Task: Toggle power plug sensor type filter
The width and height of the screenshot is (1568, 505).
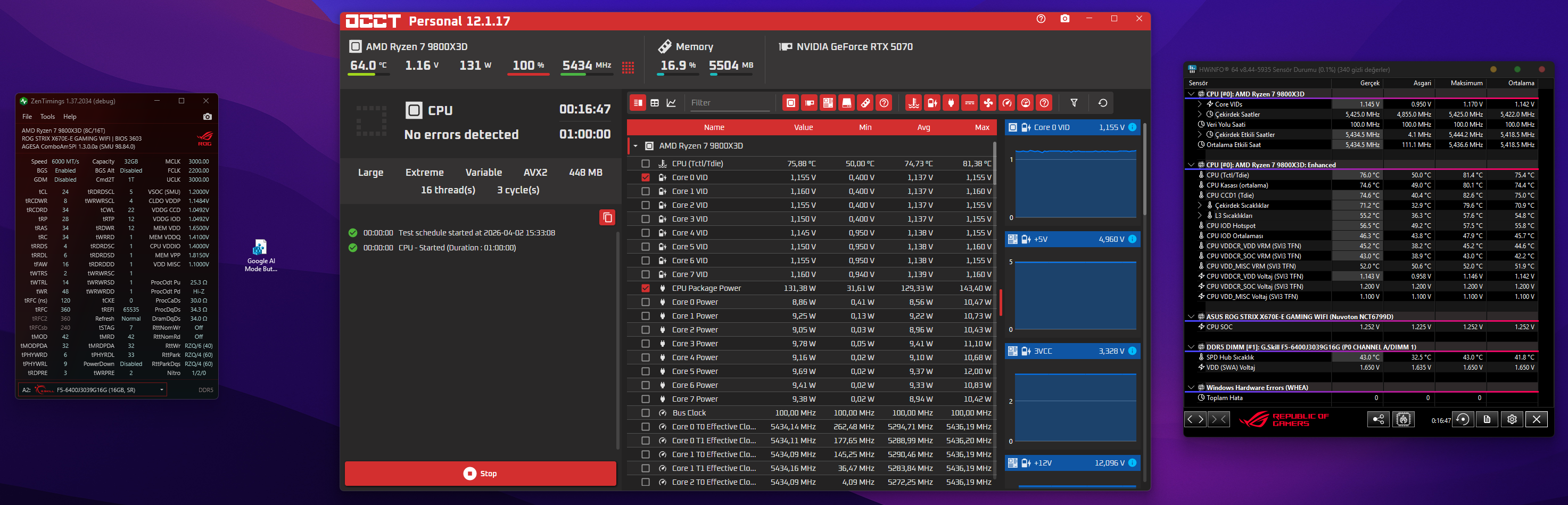Action: click(951, 103)
